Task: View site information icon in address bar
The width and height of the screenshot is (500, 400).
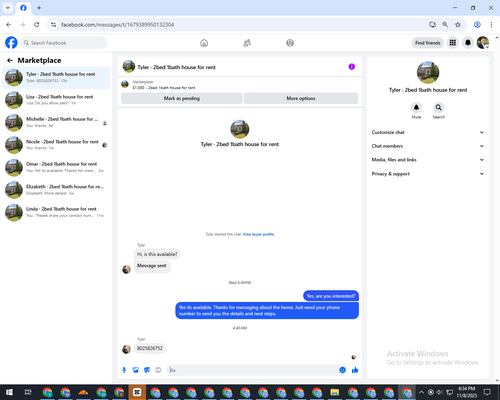Action: [x=53, y=25]
